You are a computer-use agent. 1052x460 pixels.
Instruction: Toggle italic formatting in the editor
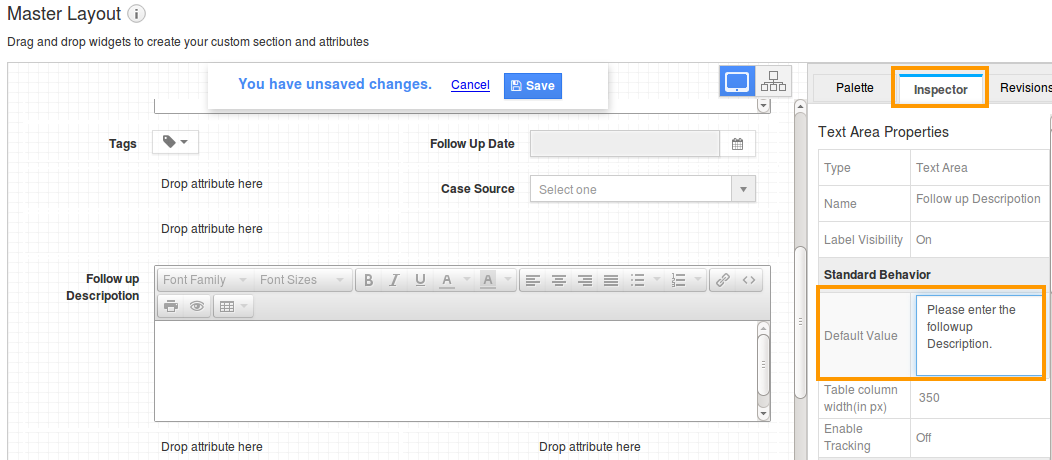pos(394,280)
